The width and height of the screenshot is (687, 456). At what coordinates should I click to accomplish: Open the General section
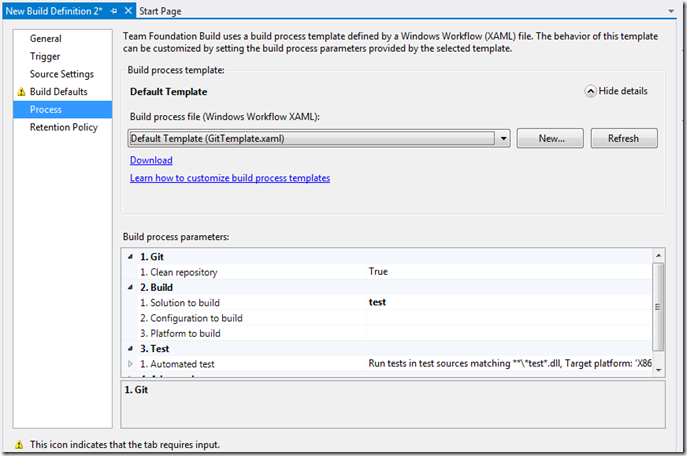pyautogui.click(x=46, y=39)
